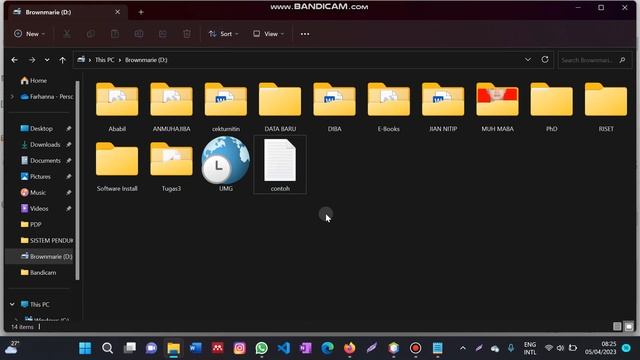Expand address bar history chevron
This screenshot has width=640, height=360.
[x=528, y=60]
